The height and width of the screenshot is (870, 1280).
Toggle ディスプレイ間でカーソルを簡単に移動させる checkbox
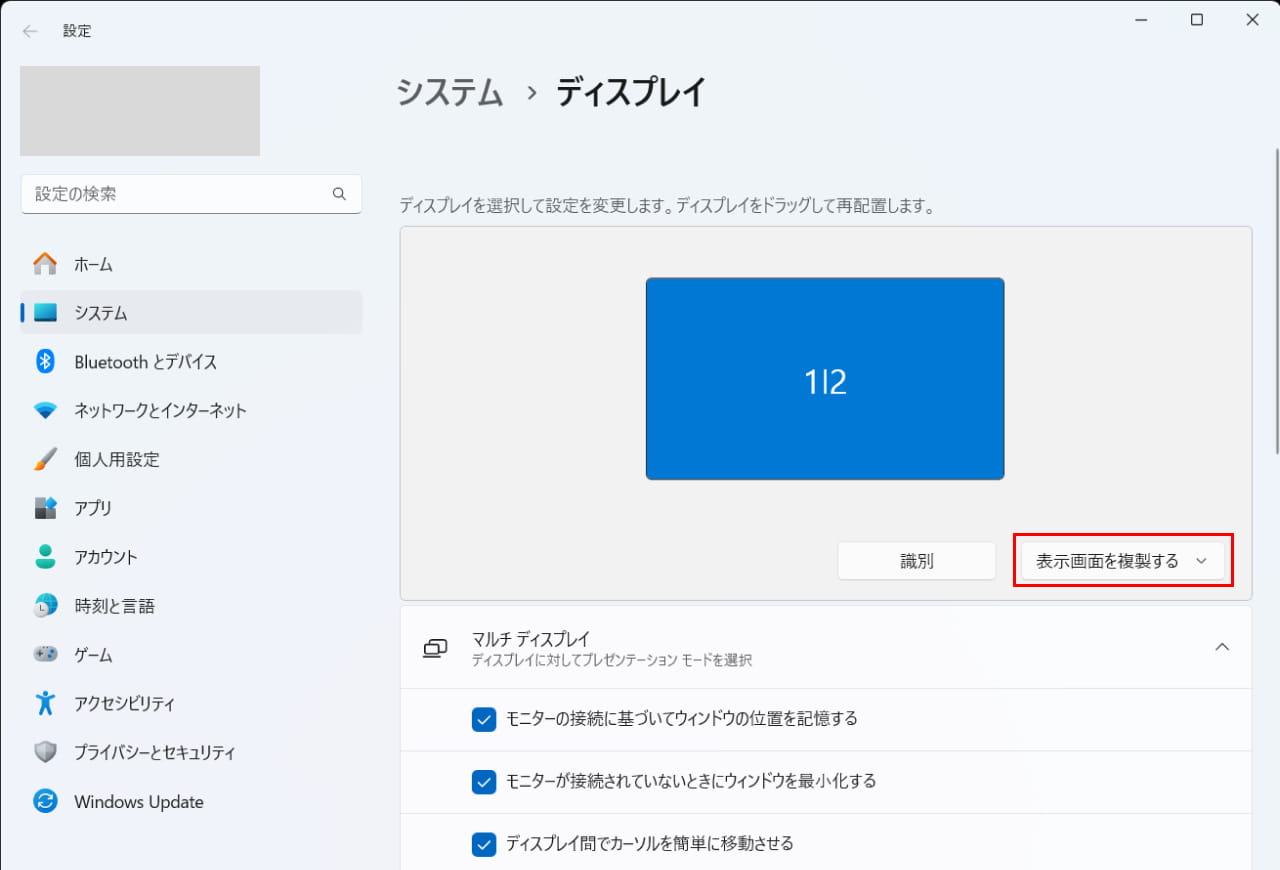point(484,844)
